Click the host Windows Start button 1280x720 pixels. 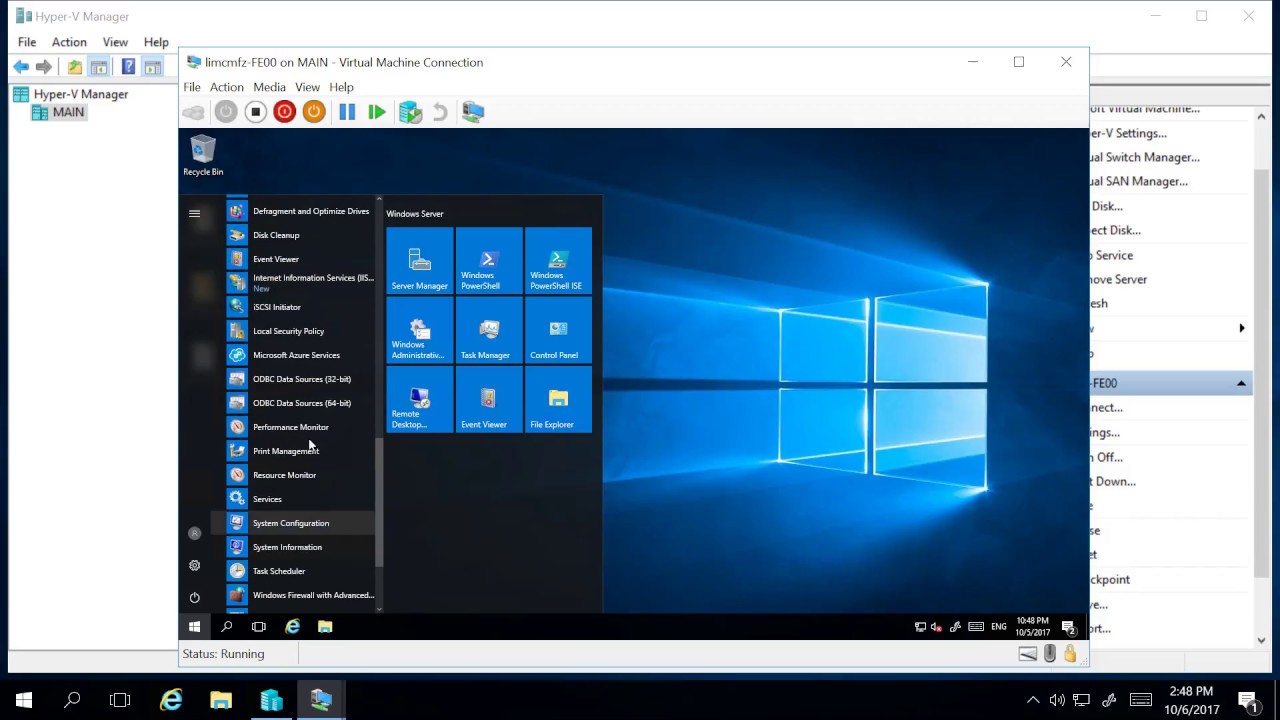(24, 700)
